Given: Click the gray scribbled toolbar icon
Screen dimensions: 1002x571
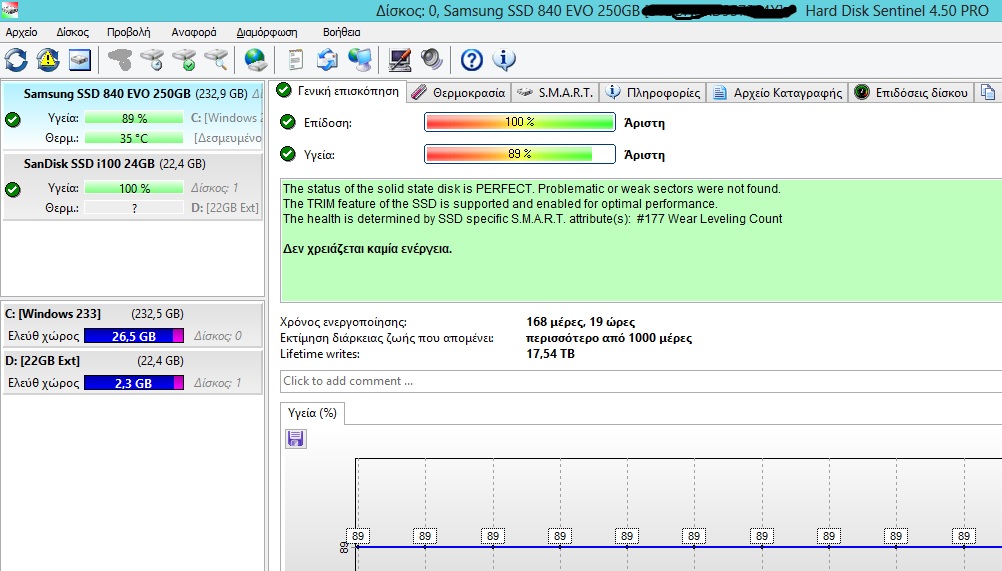Looking at the screenshot, I should coord(120,60).
